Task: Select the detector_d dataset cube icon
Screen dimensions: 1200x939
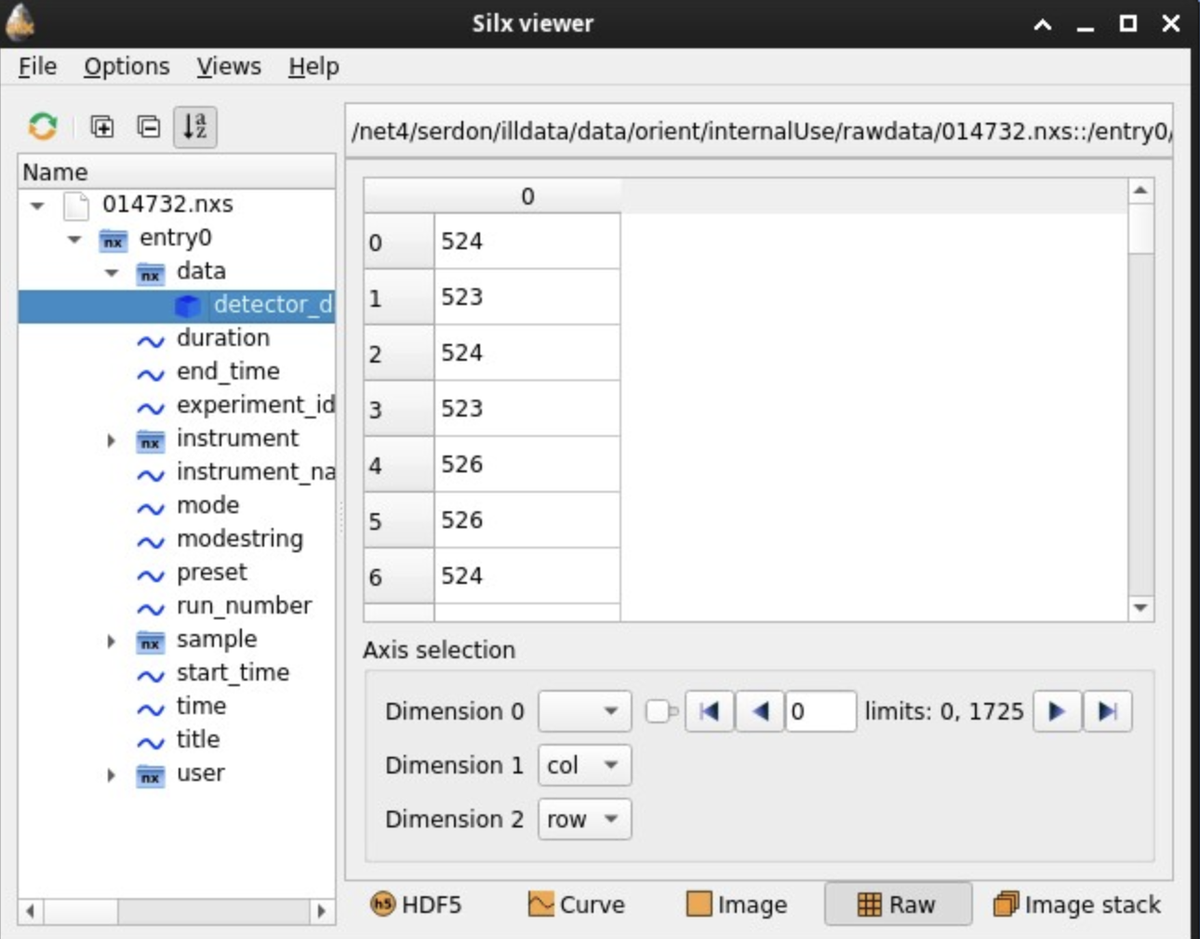Action: (x=187, y=306)
